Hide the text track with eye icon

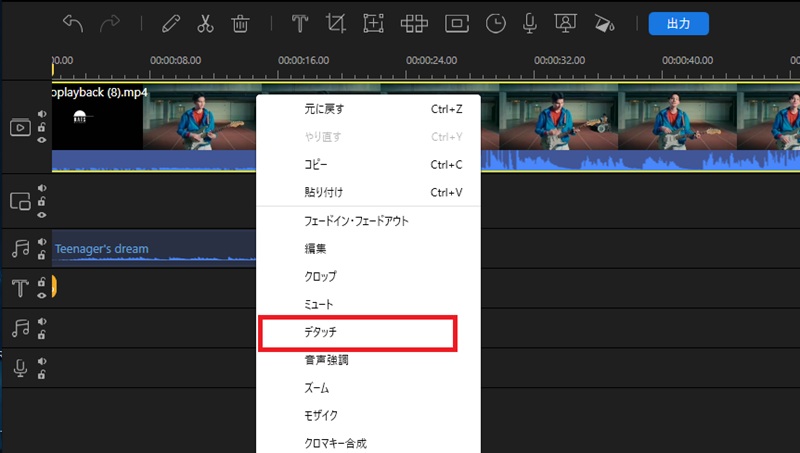click(x=42, y=295)
